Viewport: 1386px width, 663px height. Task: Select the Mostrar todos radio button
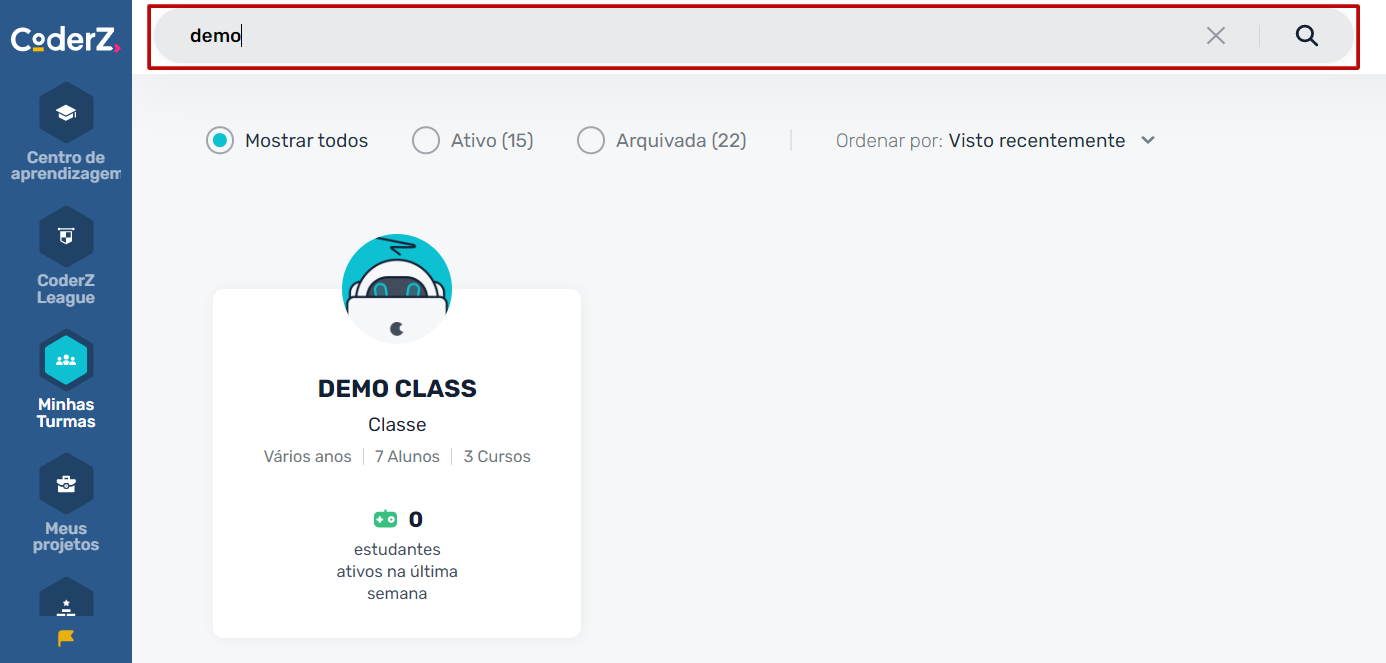click(x=220, y=141)
